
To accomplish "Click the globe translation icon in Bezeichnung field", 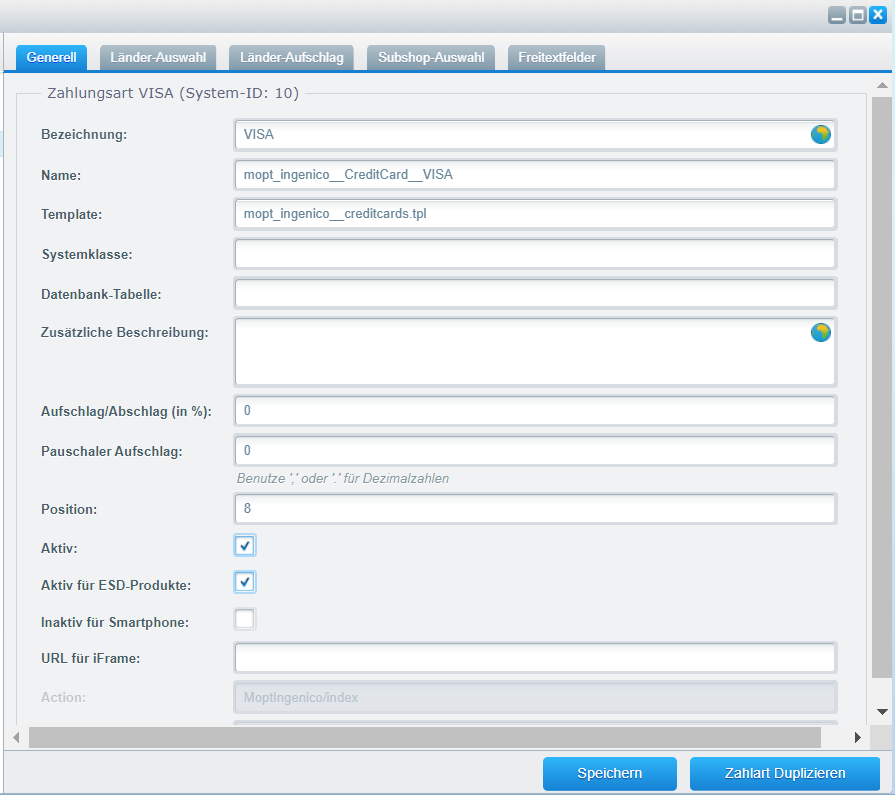I will tap(821, 135).
